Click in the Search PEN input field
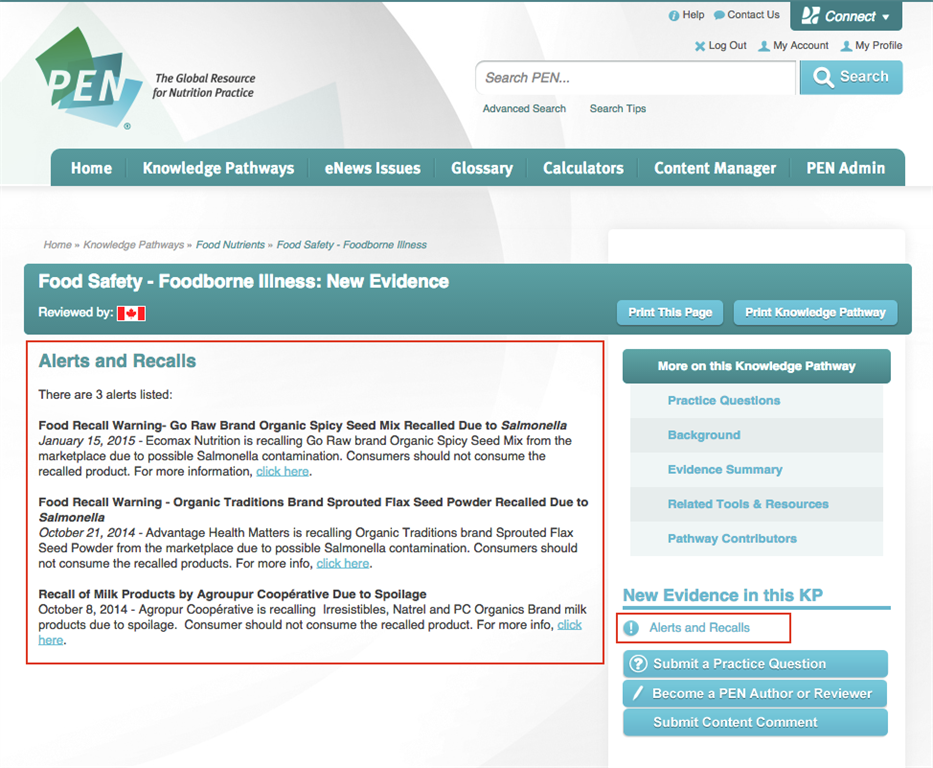The height and width of the screenshot is (768, 933). coord(635,77)
